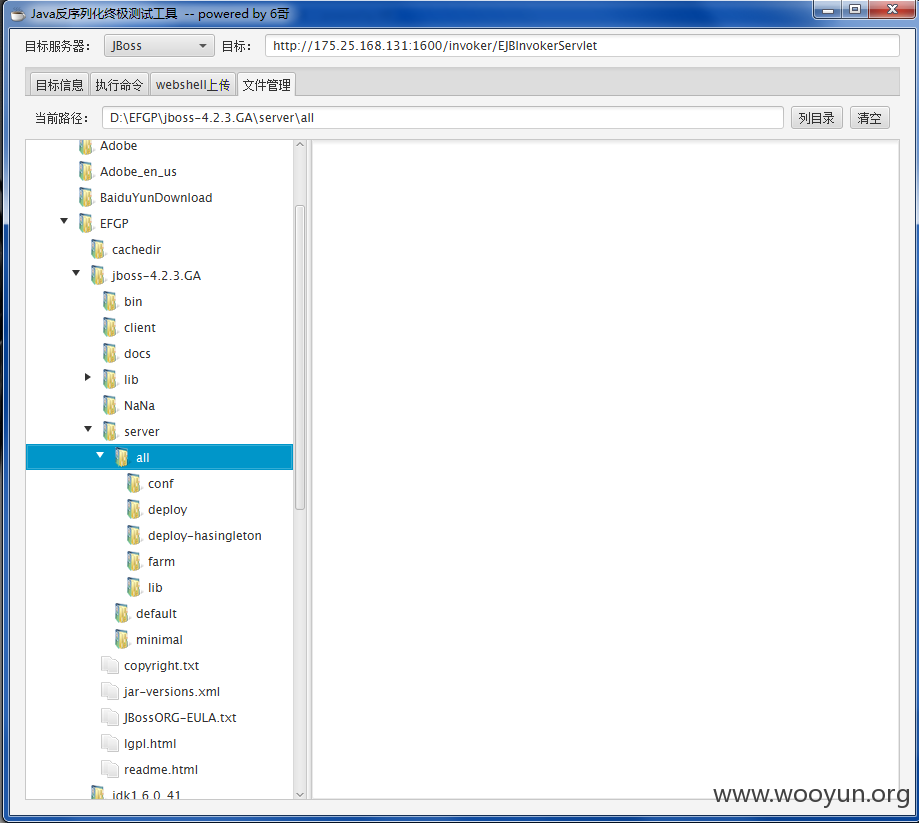Maximize the Java deserialization tool window
Image resolution: width=919 pixels, height=823 pixels.
point(855,10)
